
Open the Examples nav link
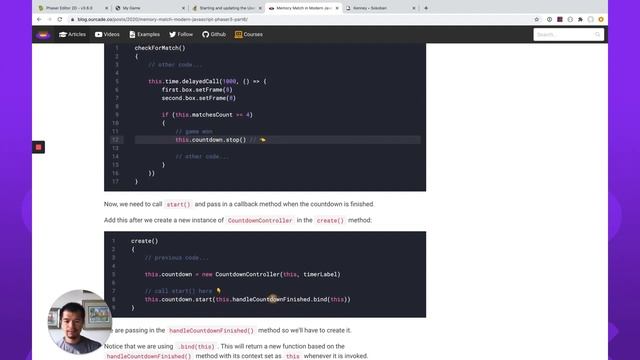click(144, 35)
